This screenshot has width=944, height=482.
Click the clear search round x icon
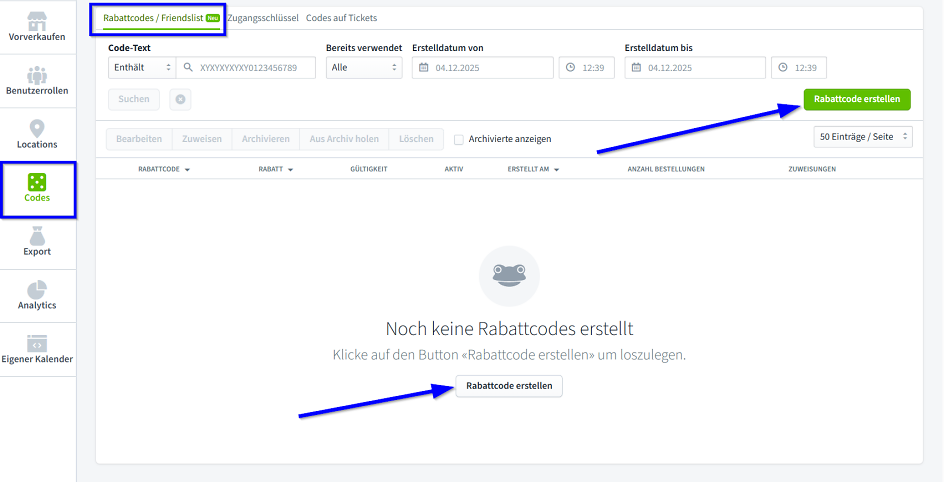click(x=180, y=99)
